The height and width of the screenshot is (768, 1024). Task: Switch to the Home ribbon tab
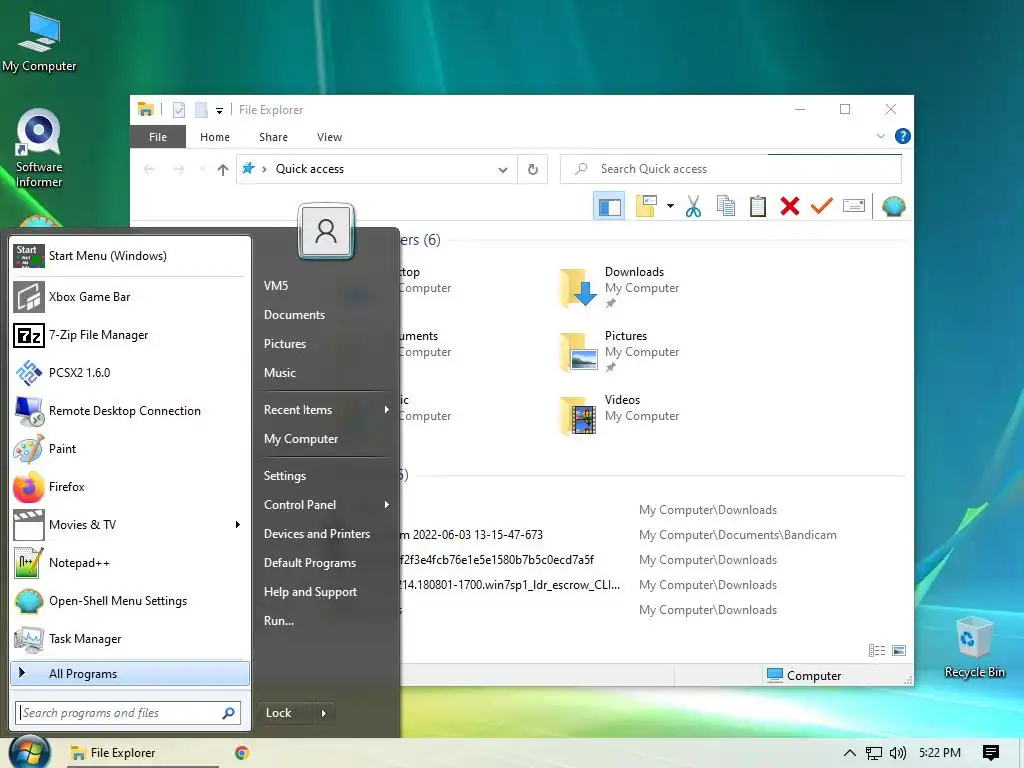[x=215, y=137]
